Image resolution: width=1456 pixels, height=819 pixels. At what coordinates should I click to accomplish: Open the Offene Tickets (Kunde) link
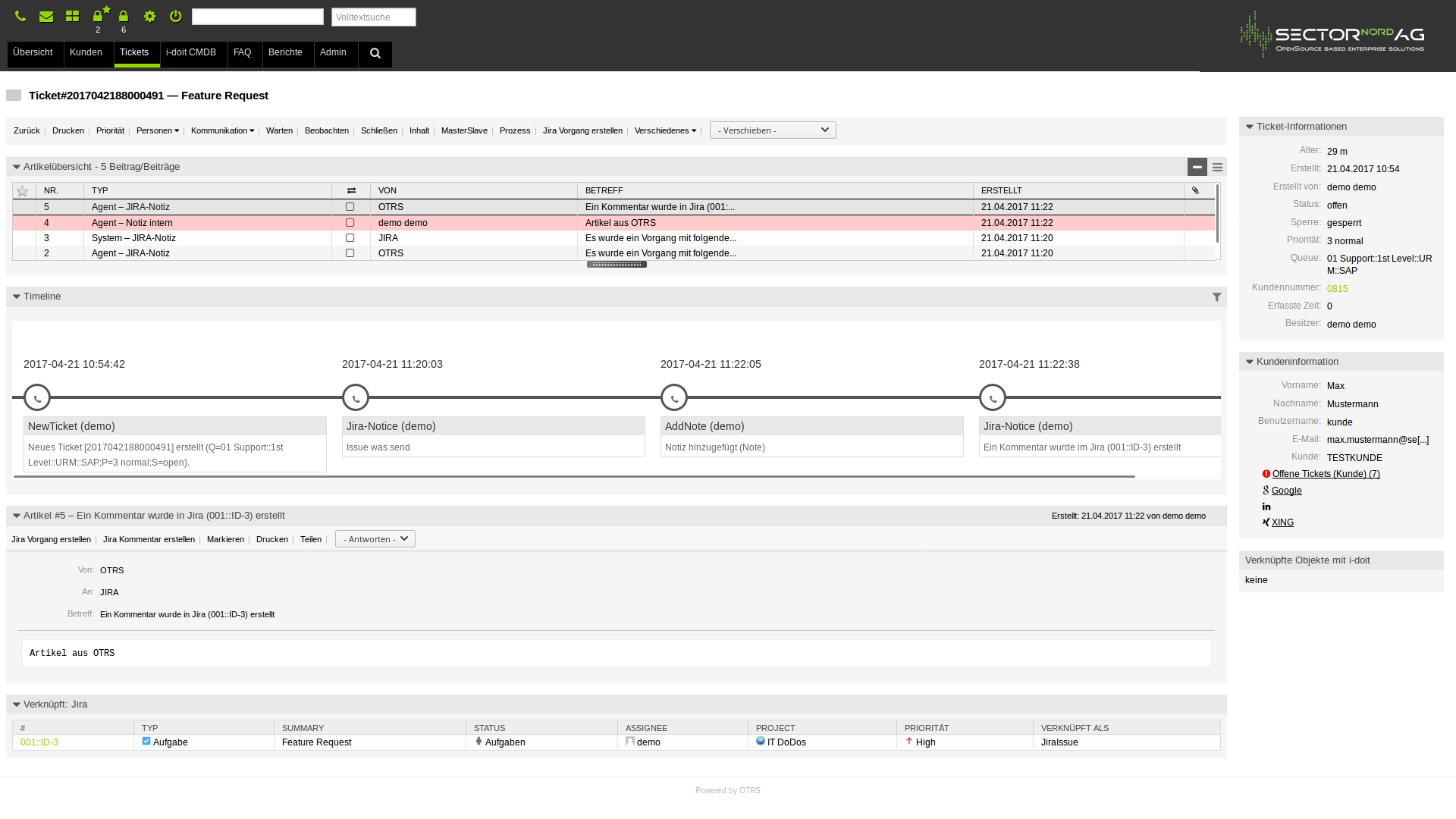[1326, 474]
